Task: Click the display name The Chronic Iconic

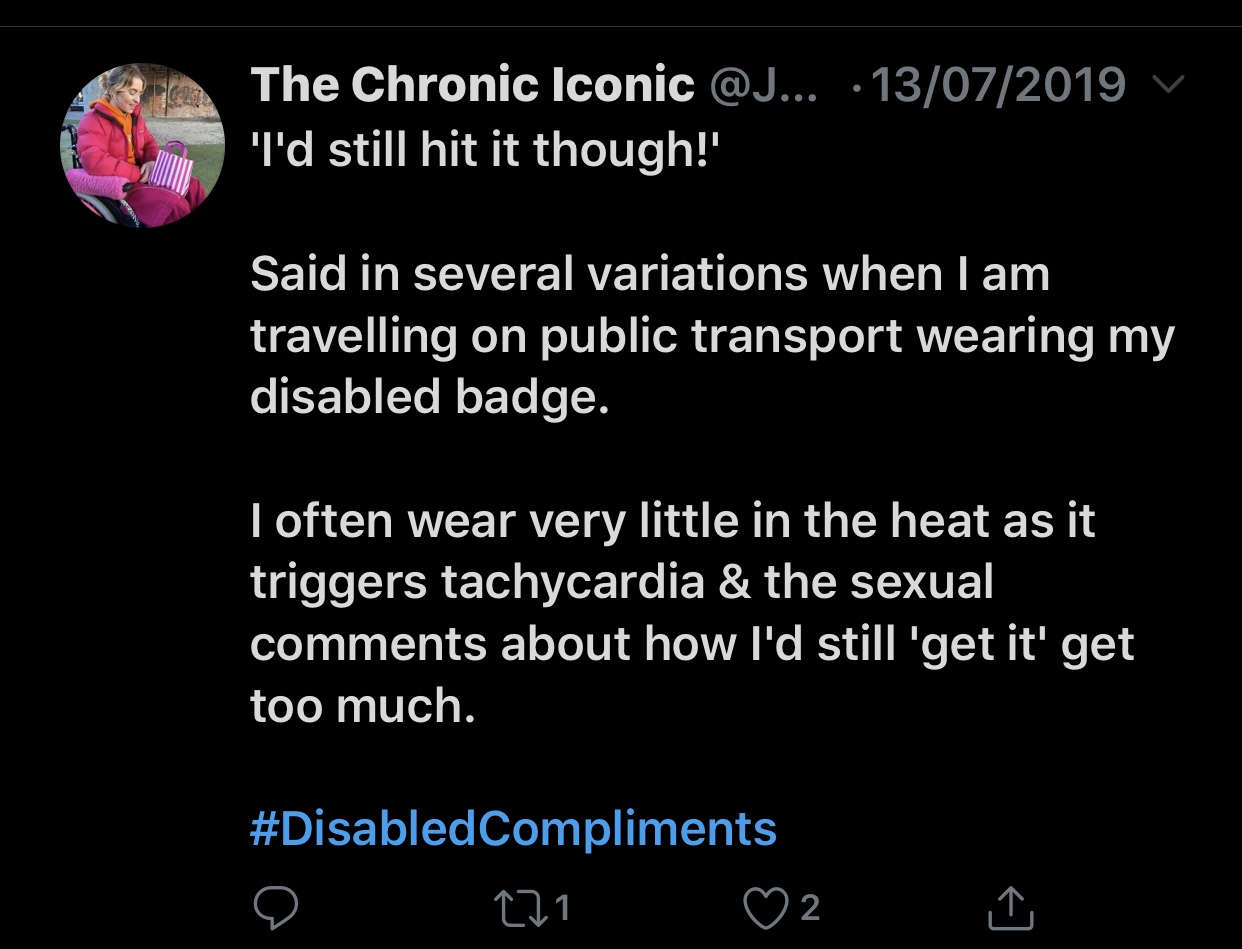Action: click(x=473, y=85)
